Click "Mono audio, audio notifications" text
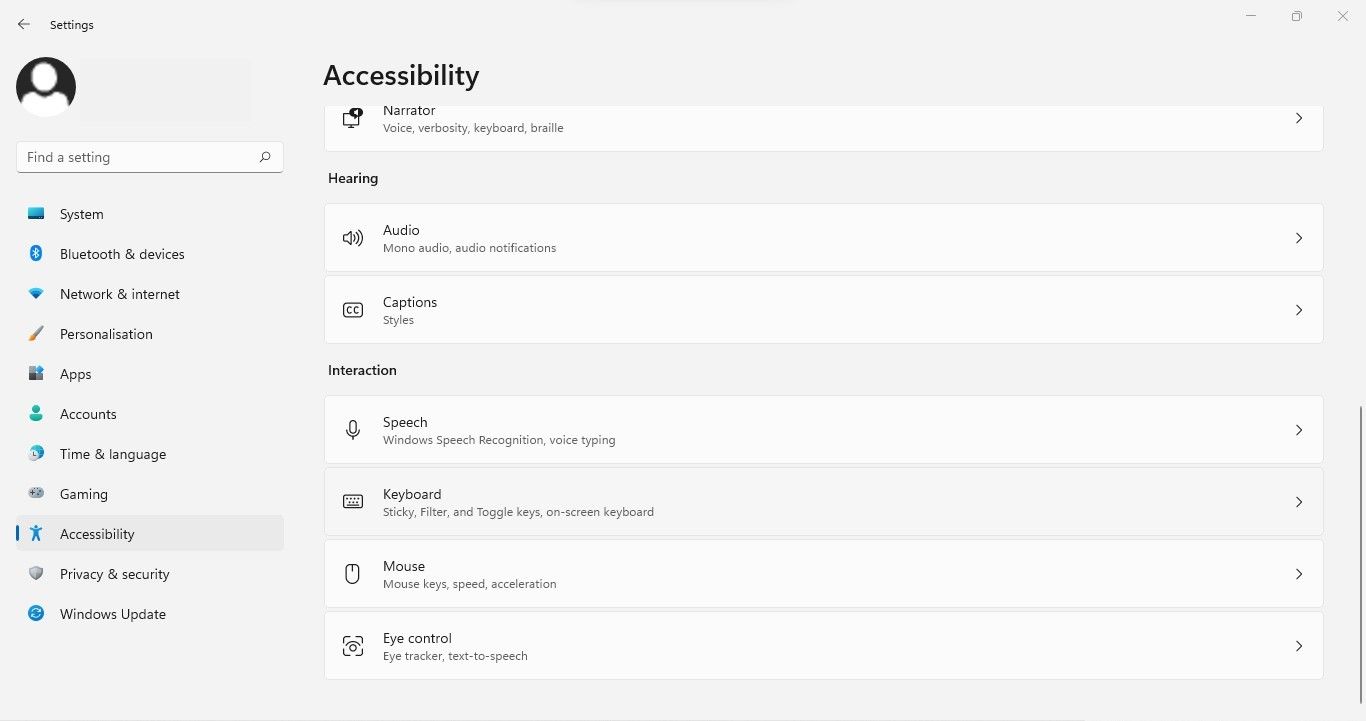Image resolution: width=1366 pixels, height=721 pixels. click(x=469, y=248)
